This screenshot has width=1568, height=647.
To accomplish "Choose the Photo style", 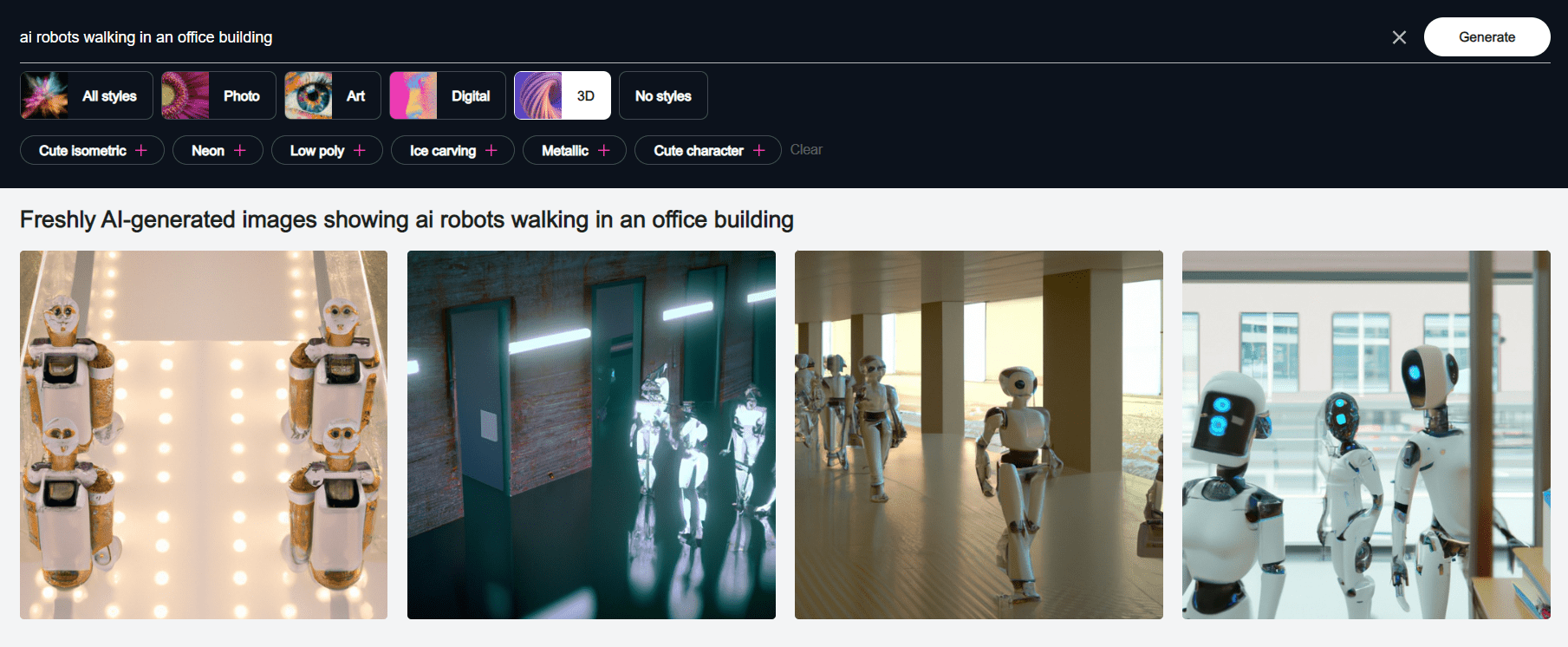I will pos(218,95).
